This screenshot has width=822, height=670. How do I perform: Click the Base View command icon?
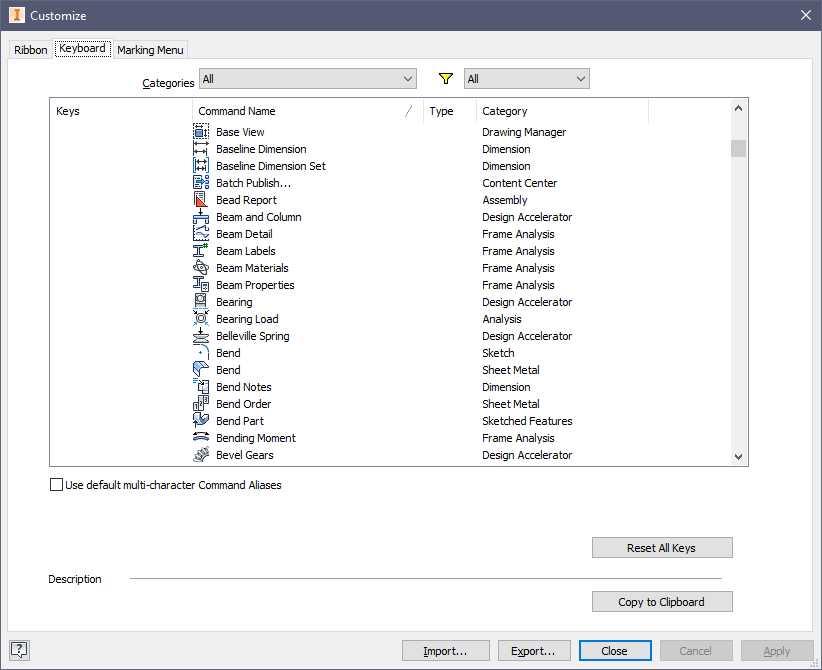201,132
